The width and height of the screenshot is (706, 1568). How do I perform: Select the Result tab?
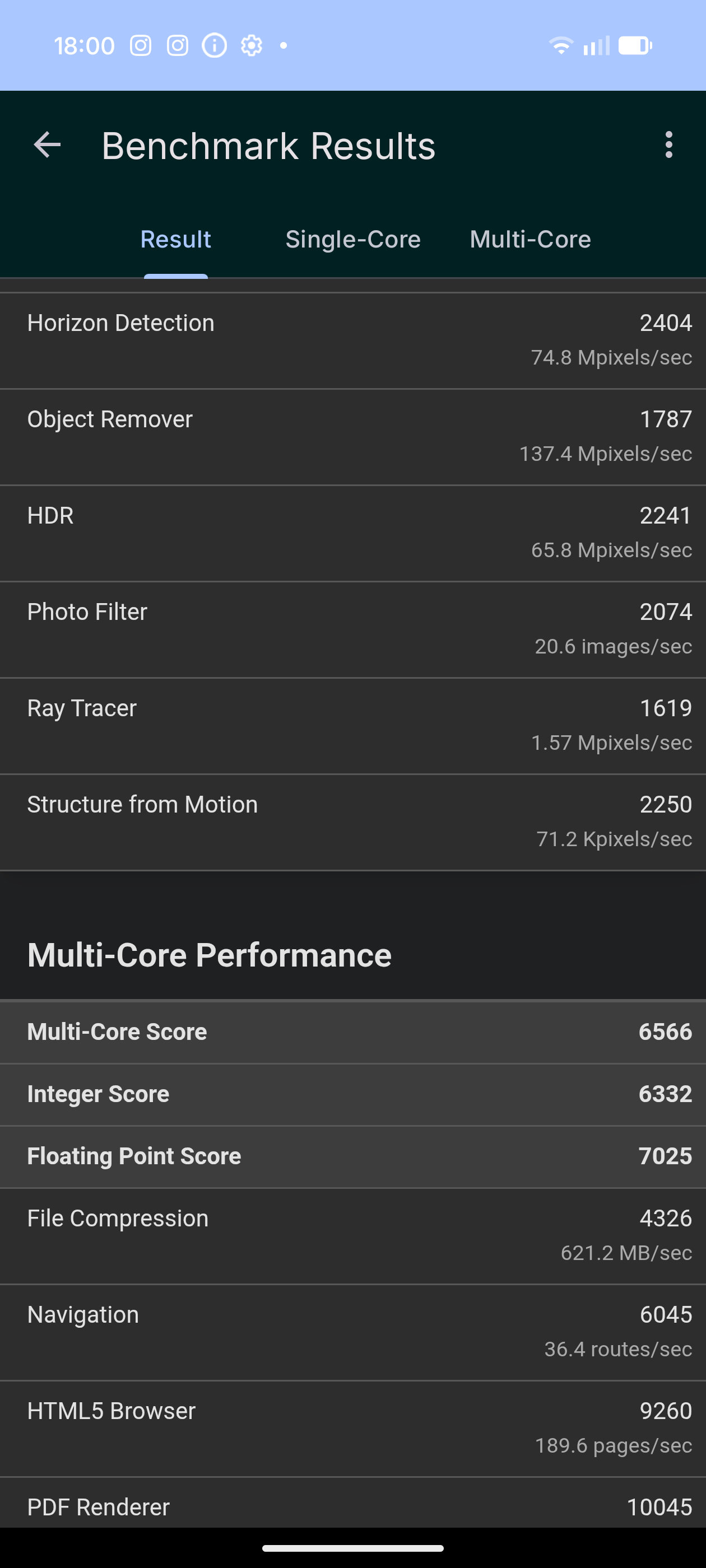pyautogui.click(x=175, y=239)
